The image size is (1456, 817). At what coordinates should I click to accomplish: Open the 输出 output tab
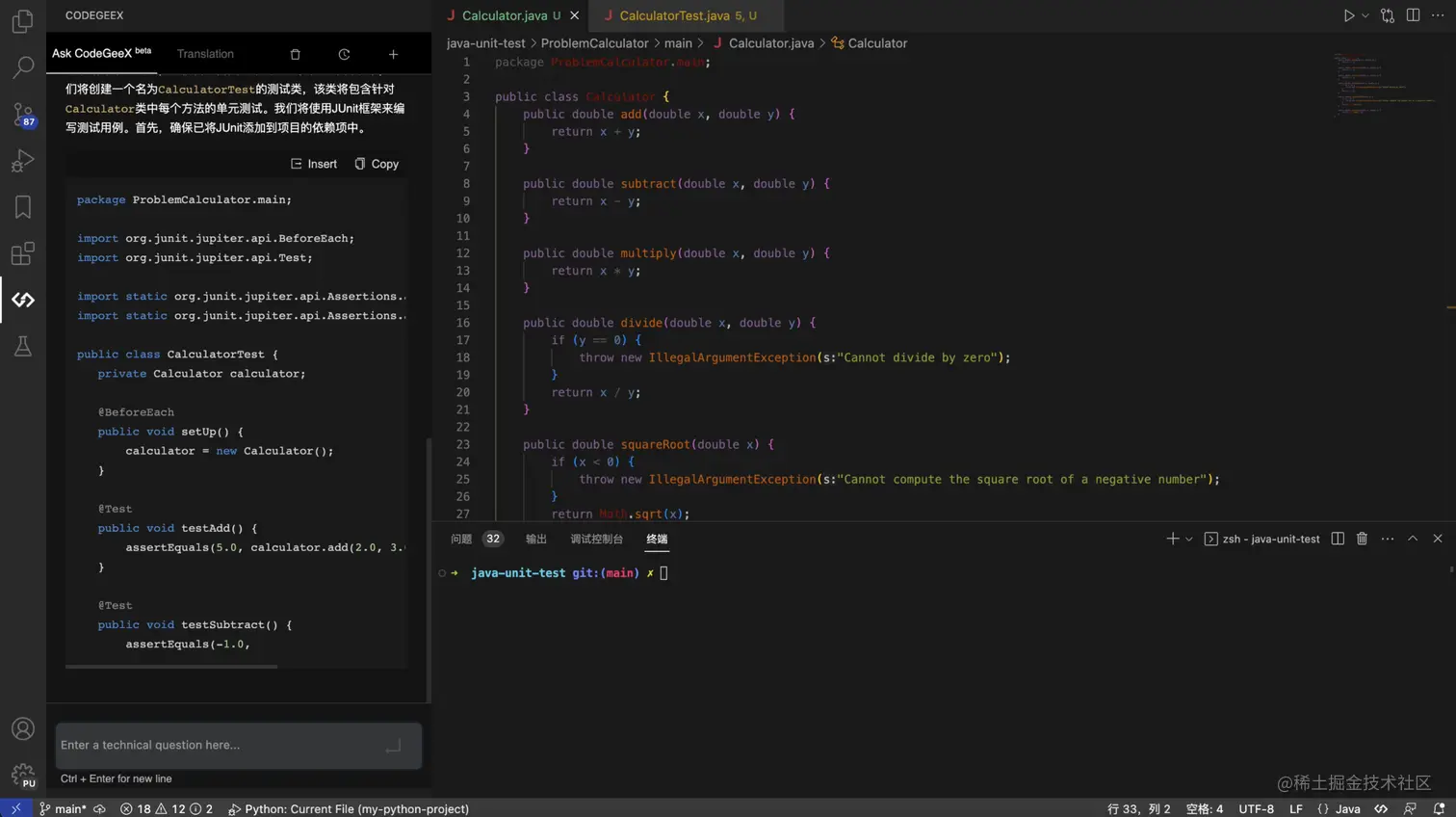click(536, 539)
